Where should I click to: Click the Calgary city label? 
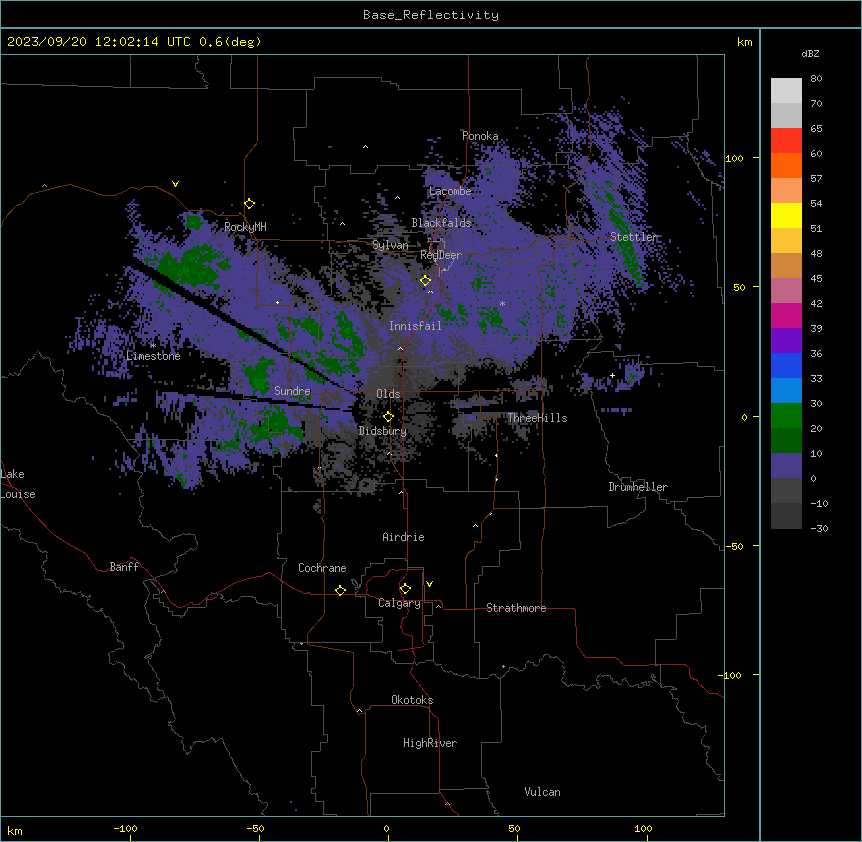(399, 603)
